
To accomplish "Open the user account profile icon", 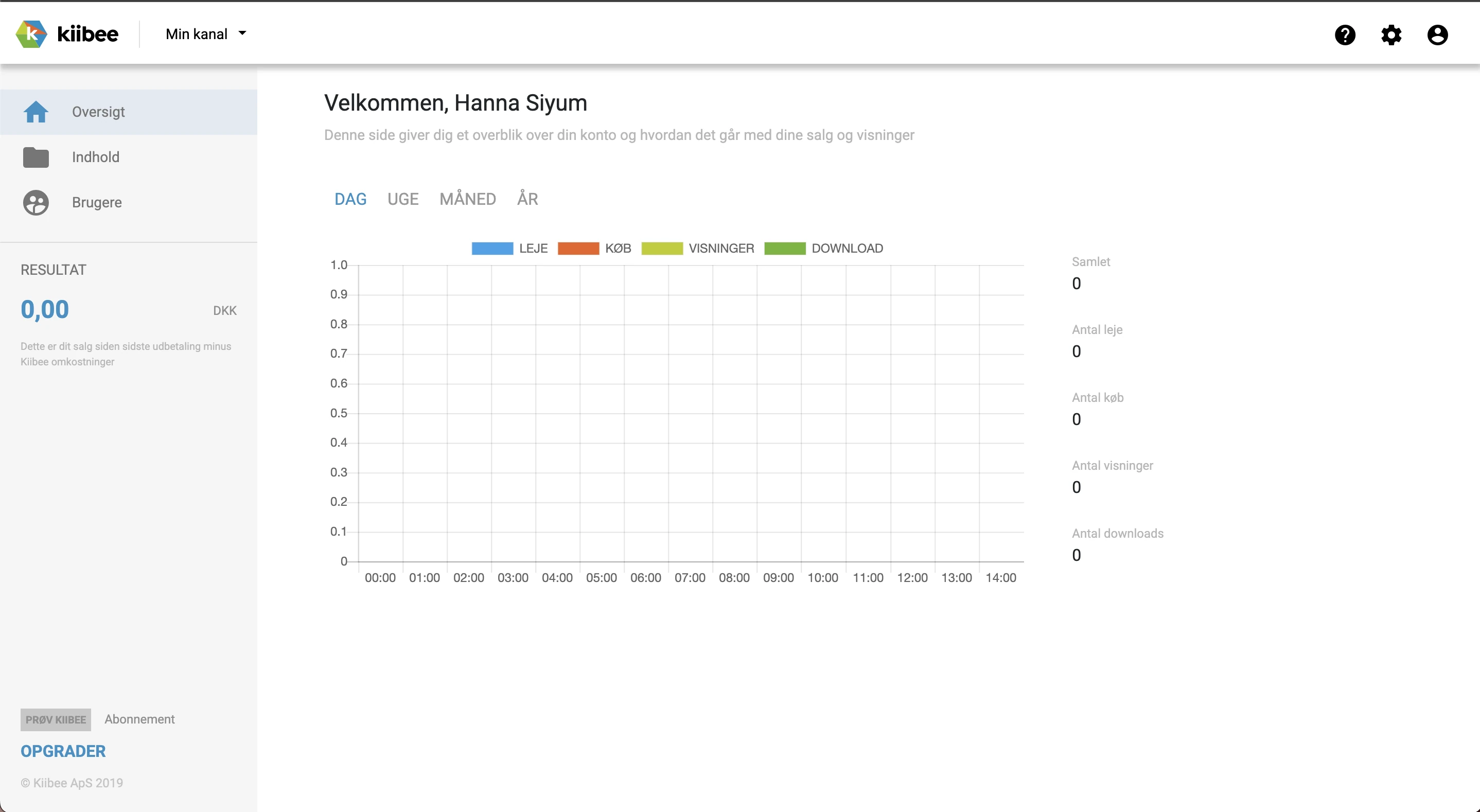I will point(1437,35).
